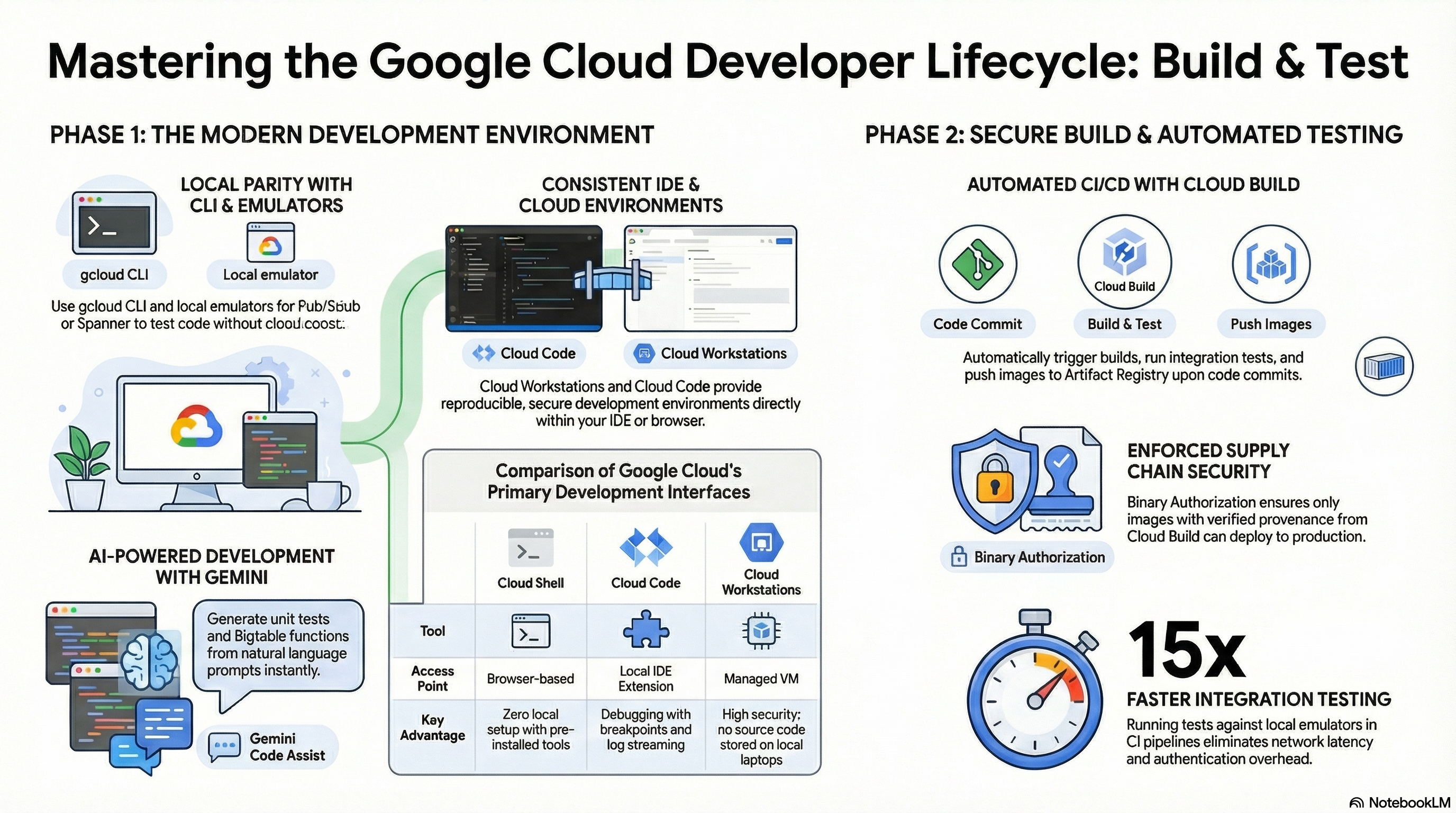Click the Gemini Code Assist pill
Image resolution: width=1456 pixels, height=813 pixels.
(267, 747)
